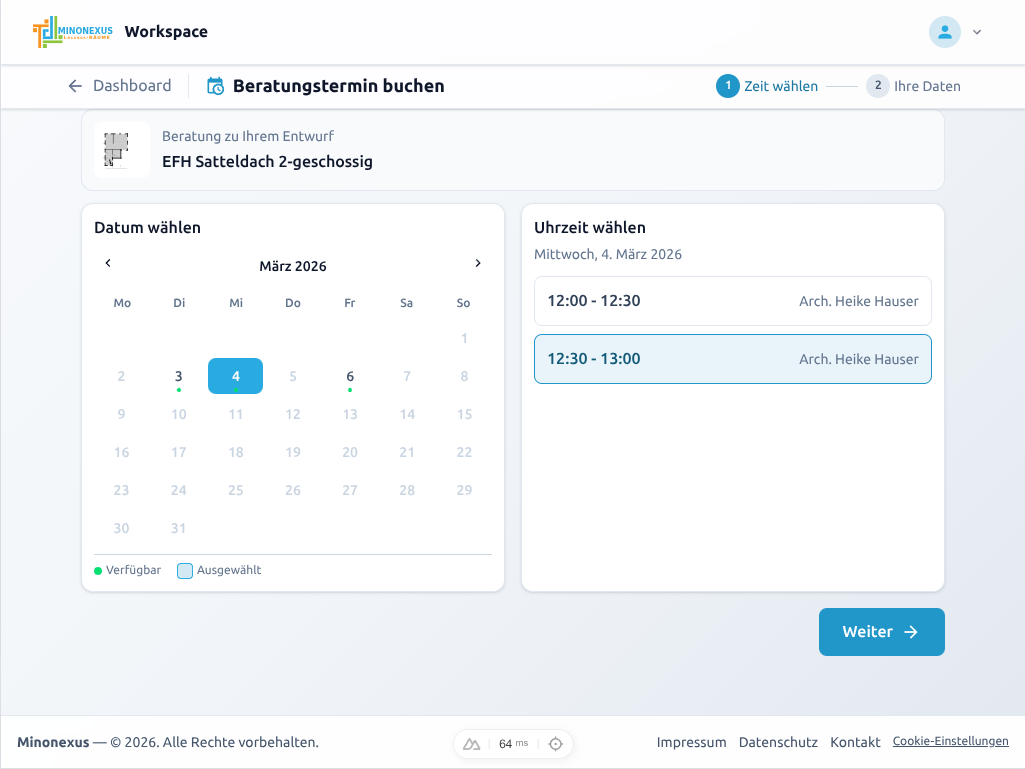Click the back arrow beside Dashboard

point(75,86)
